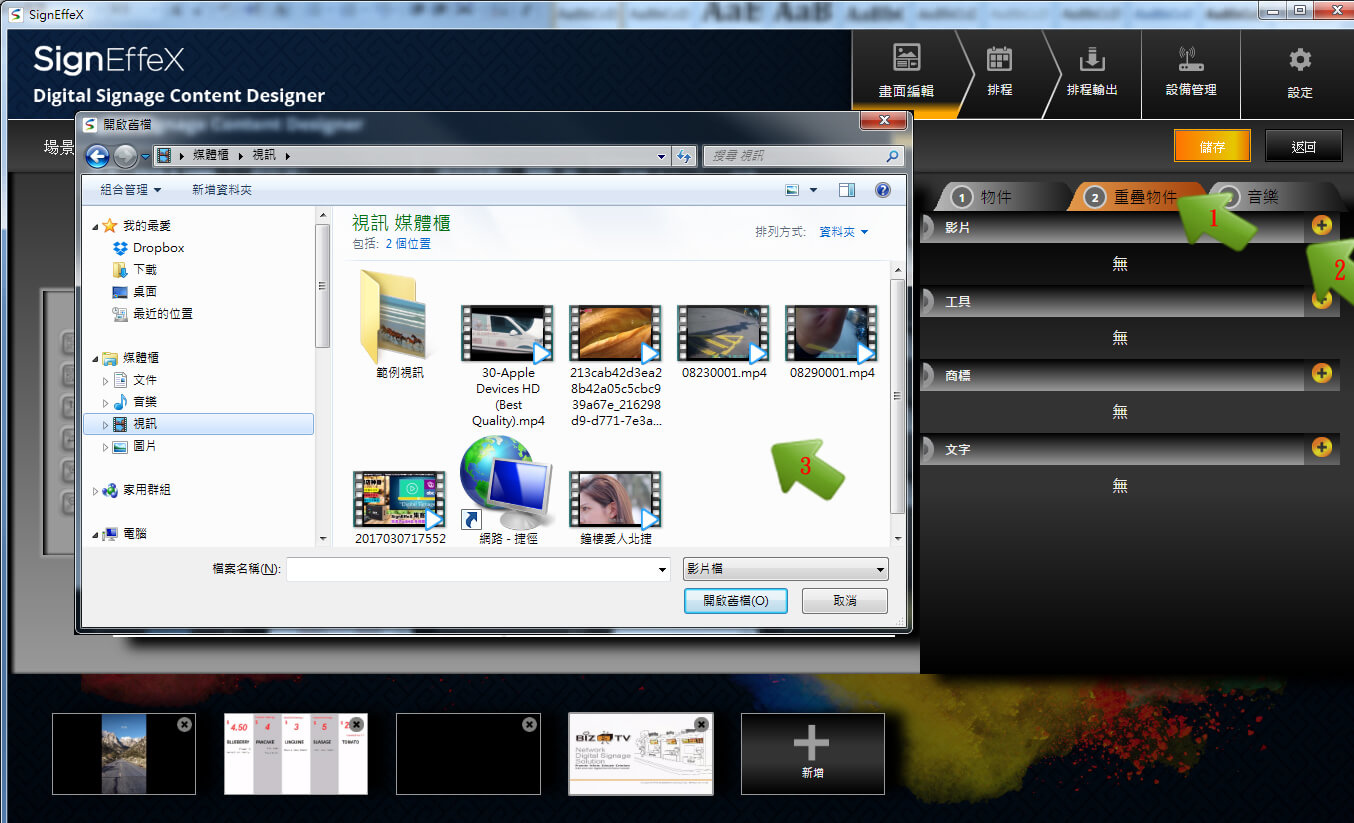Open the 設備管理 device management icon
The width and height of the screenshot is (1354, 823).
pyautogui.click(x=1190, y=60)
